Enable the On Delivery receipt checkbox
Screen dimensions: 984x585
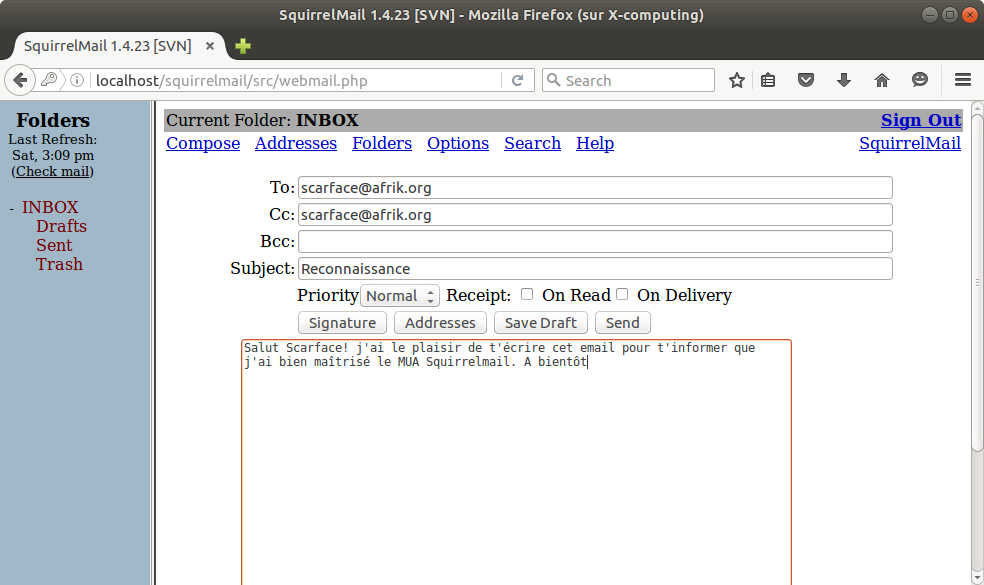pos(622,294)
